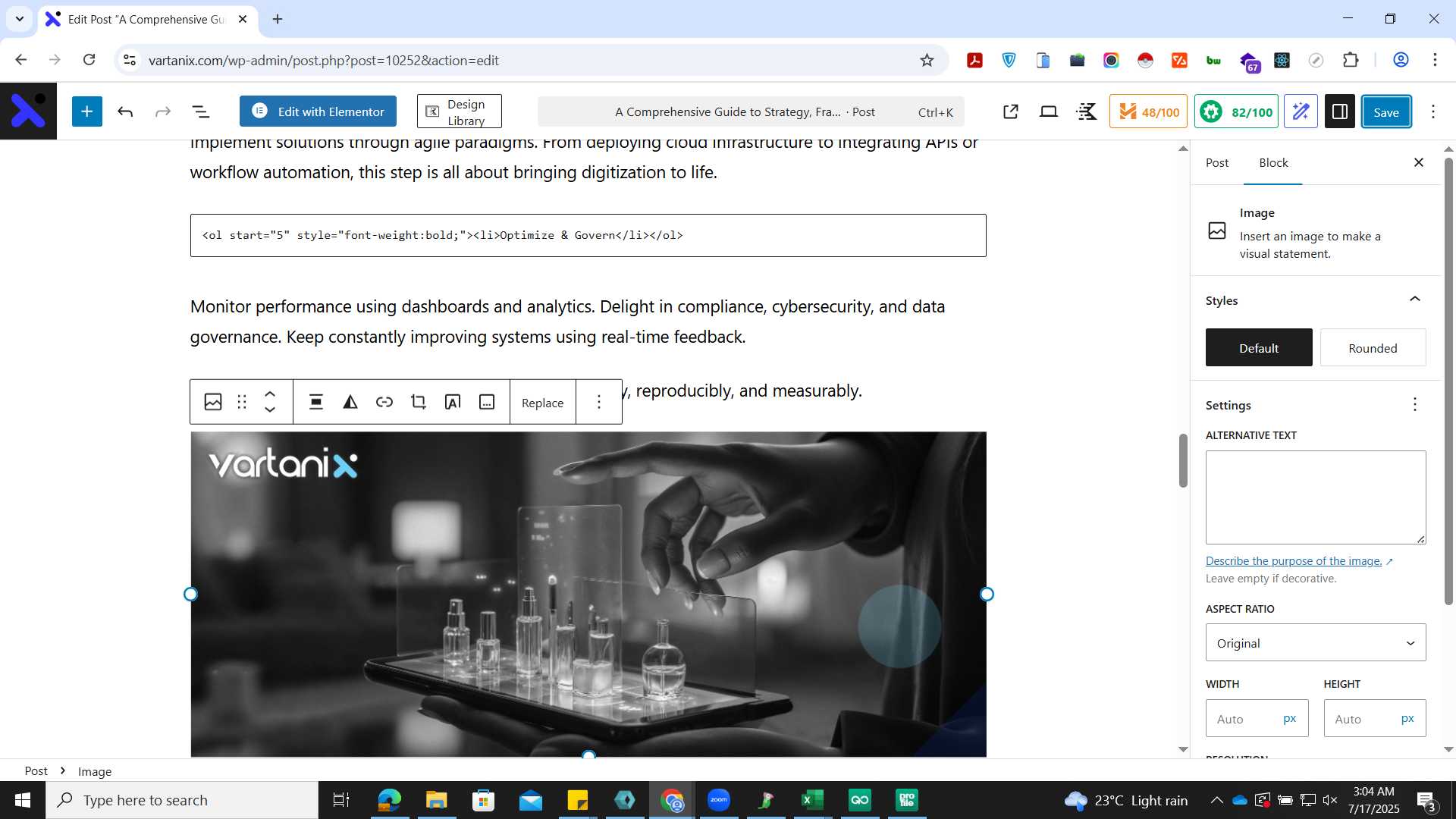Add text over the image

pyautogui.click(x=453, y=402)
